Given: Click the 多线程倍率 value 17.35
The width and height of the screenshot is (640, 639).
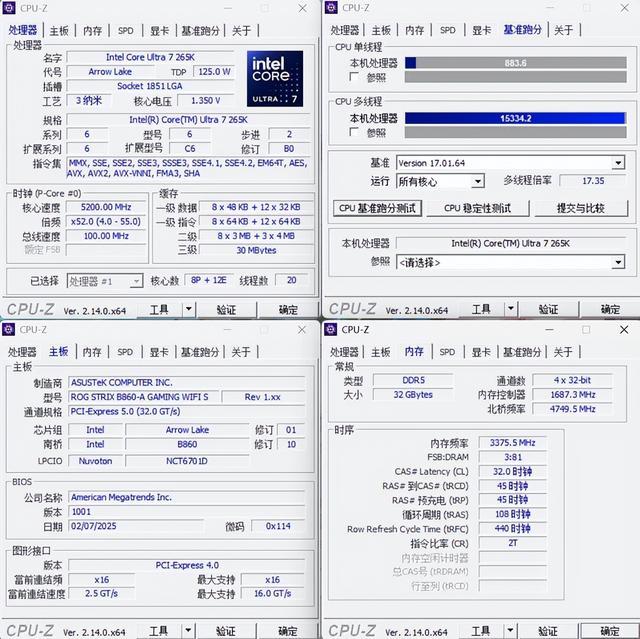Looking at the screenshot, I should [x=593, y=181].
